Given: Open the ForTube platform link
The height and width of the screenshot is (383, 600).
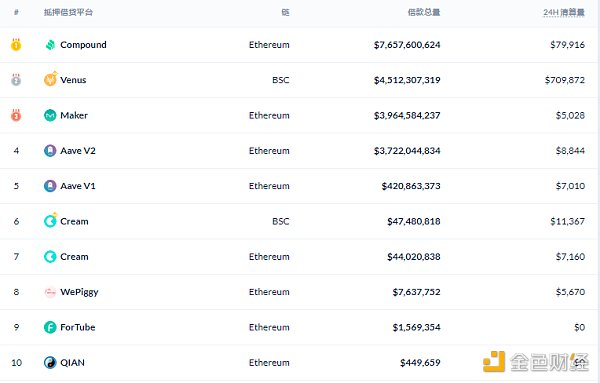Looking at the screenshot, I should (78, 327).
